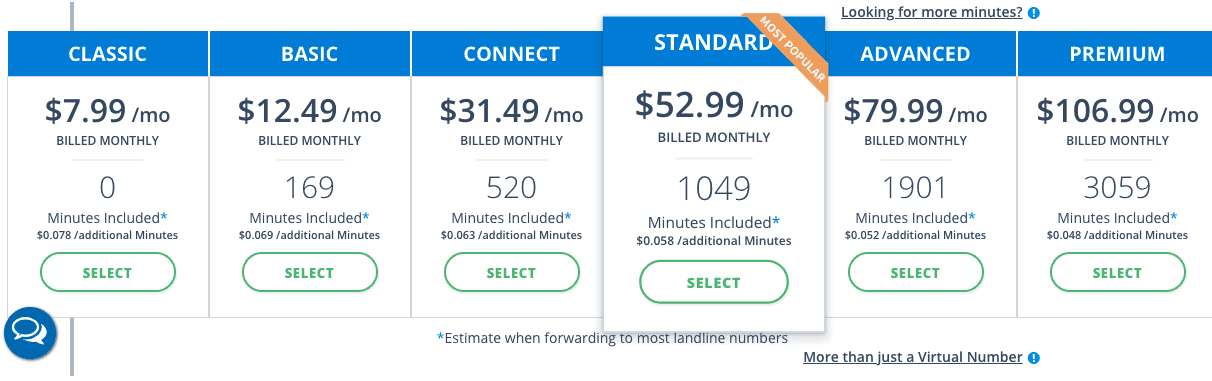Select the Advanced plan

click(916, 273)
